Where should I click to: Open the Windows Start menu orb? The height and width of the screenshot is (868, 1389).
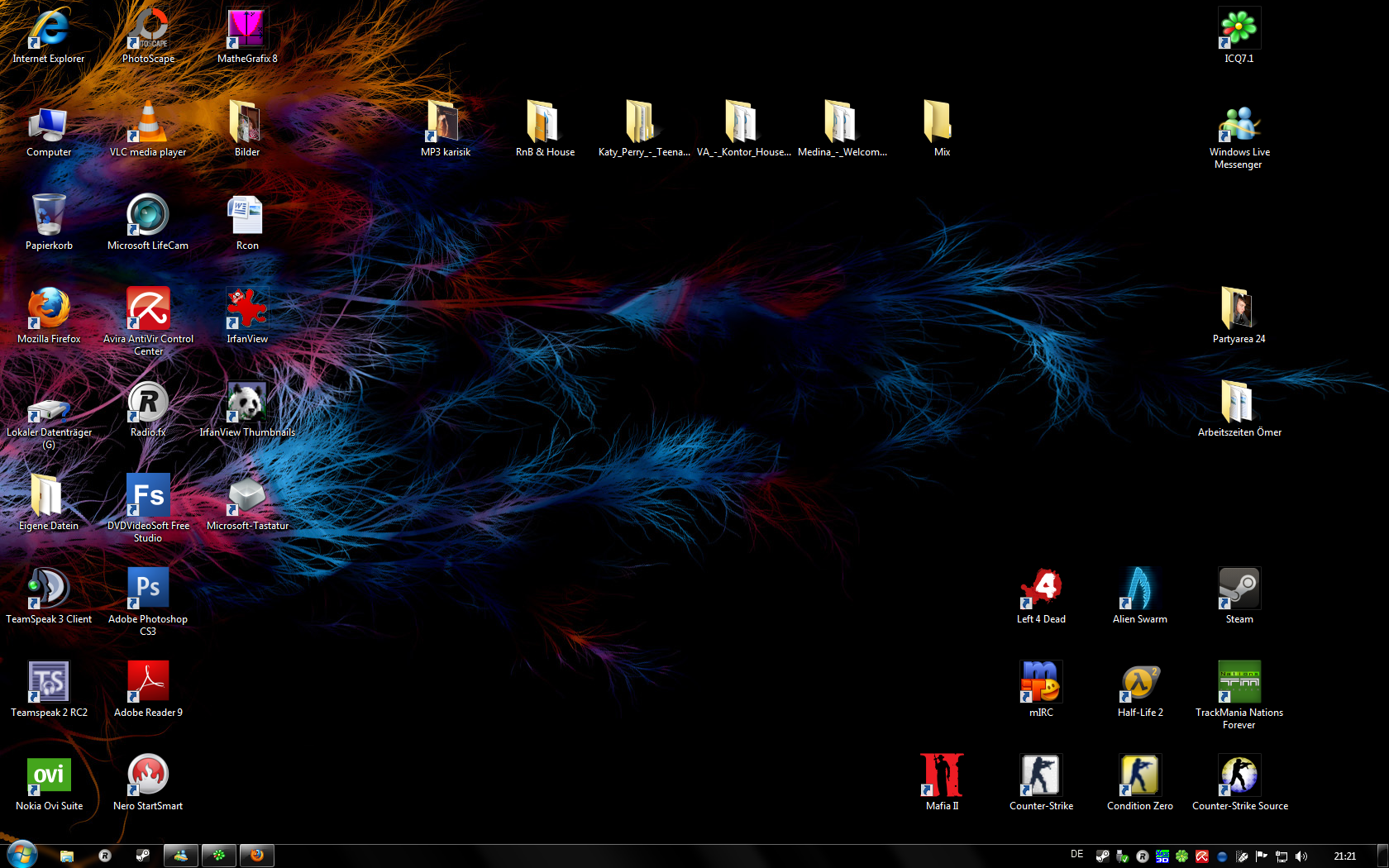(22, 855)
